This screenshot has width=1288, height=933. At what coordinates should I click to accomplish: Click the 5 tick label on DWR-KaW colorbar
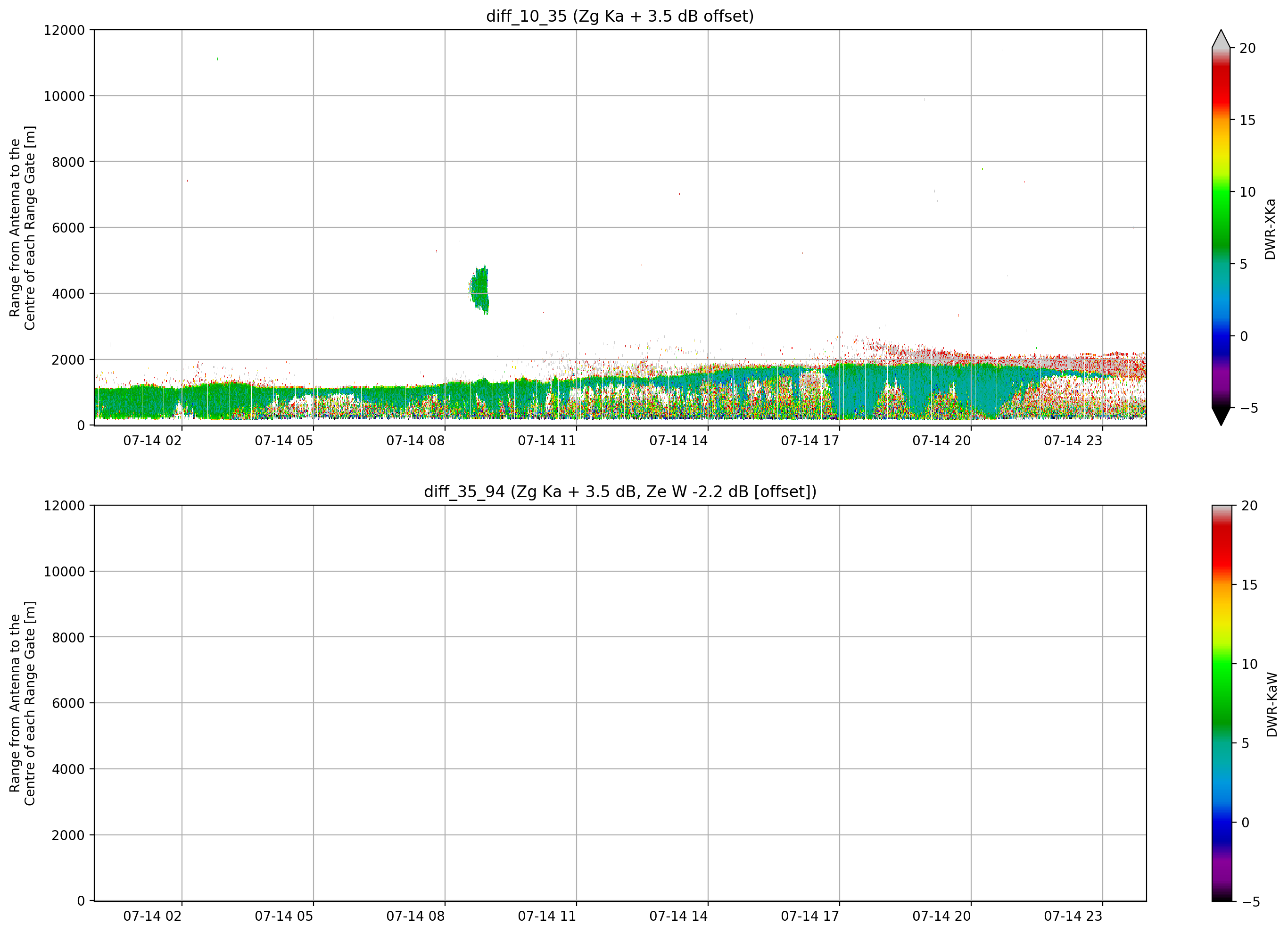coord(1246,743)
